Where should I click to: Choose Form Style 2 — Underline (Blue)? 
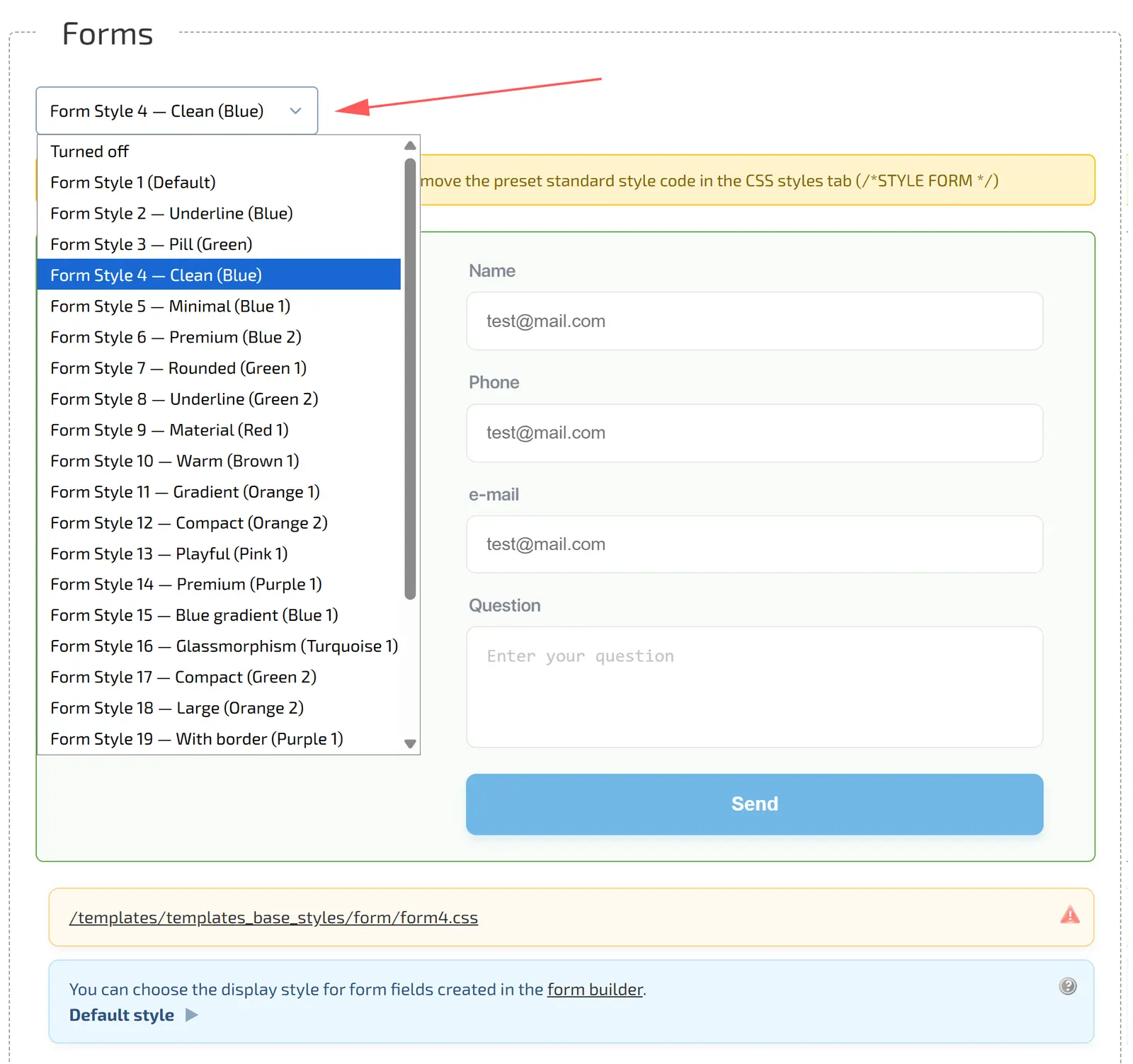(x=219, y=213)
